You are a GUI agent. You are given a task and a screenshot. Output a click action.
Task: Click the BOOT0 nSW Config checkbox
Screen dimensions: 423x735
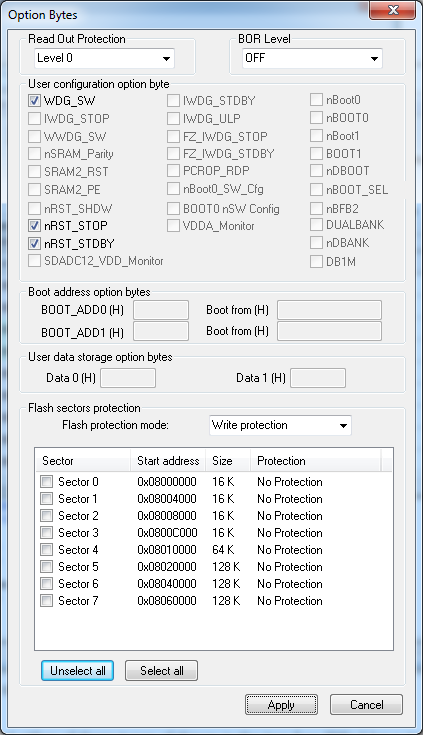tap(174, 208)
